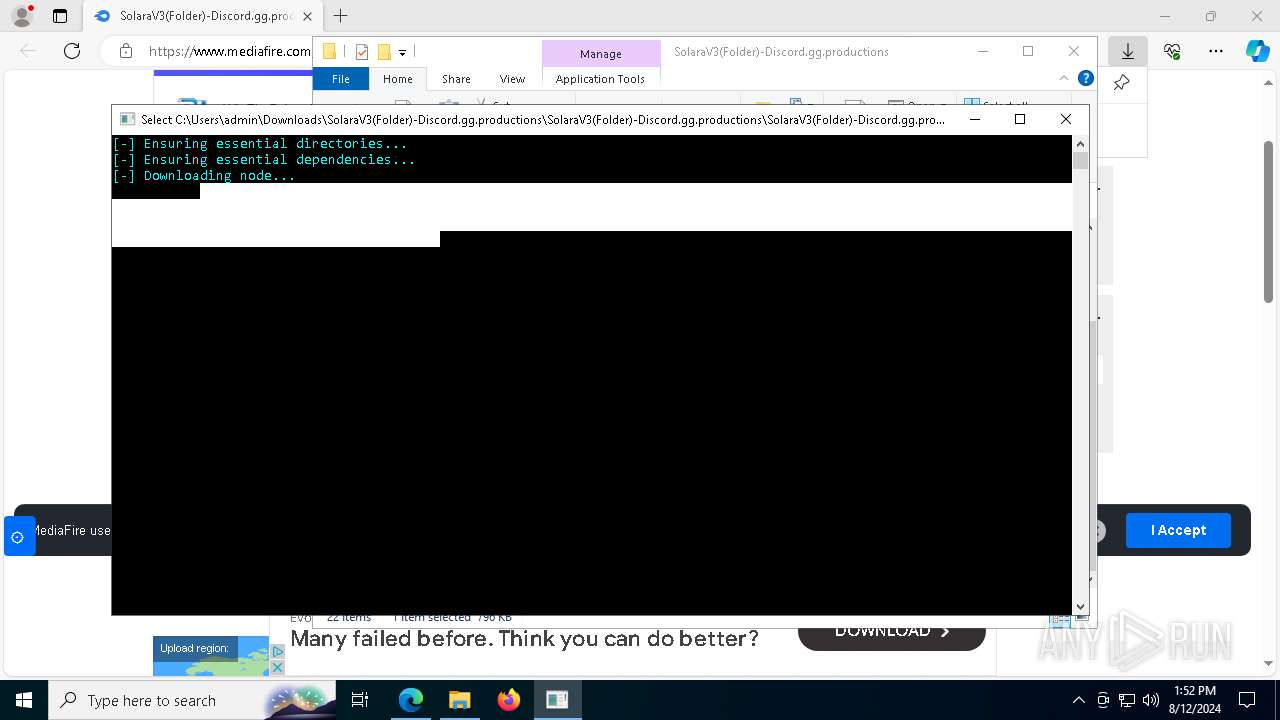Open notification center on taskbar
Screen dimensions: 1280x720
pyautogui.click(x=1247, y=700)
